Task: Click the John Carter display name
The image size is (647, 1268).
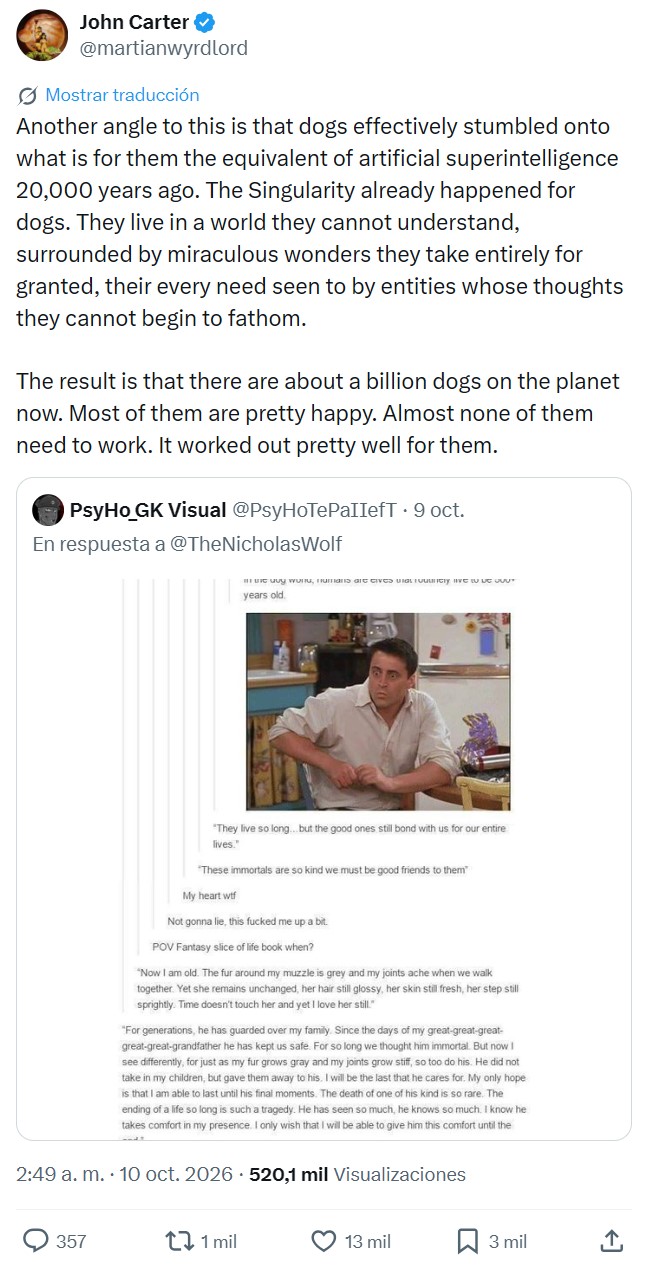Action: [136, 23]
